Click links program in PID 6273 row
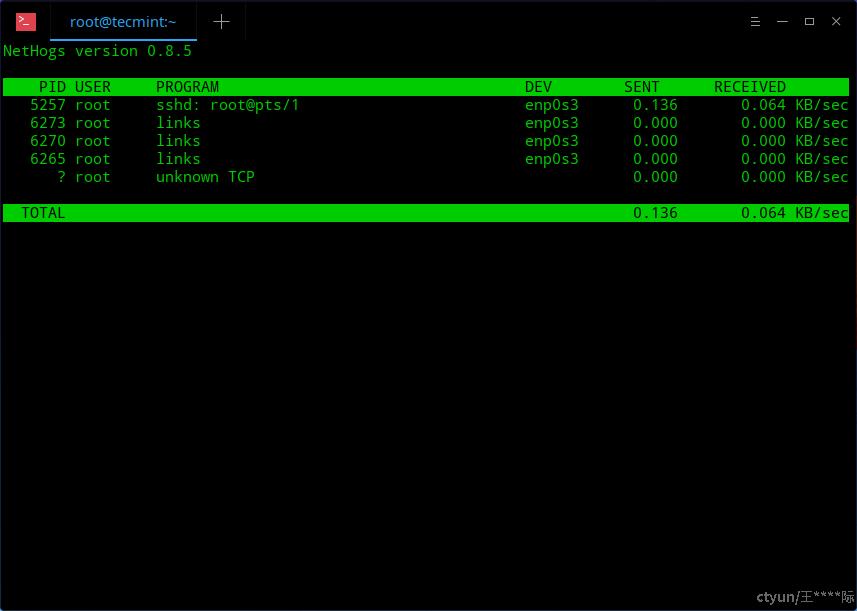Image resolution: width=857 pixels, height=611 pixels. point(178,123)
